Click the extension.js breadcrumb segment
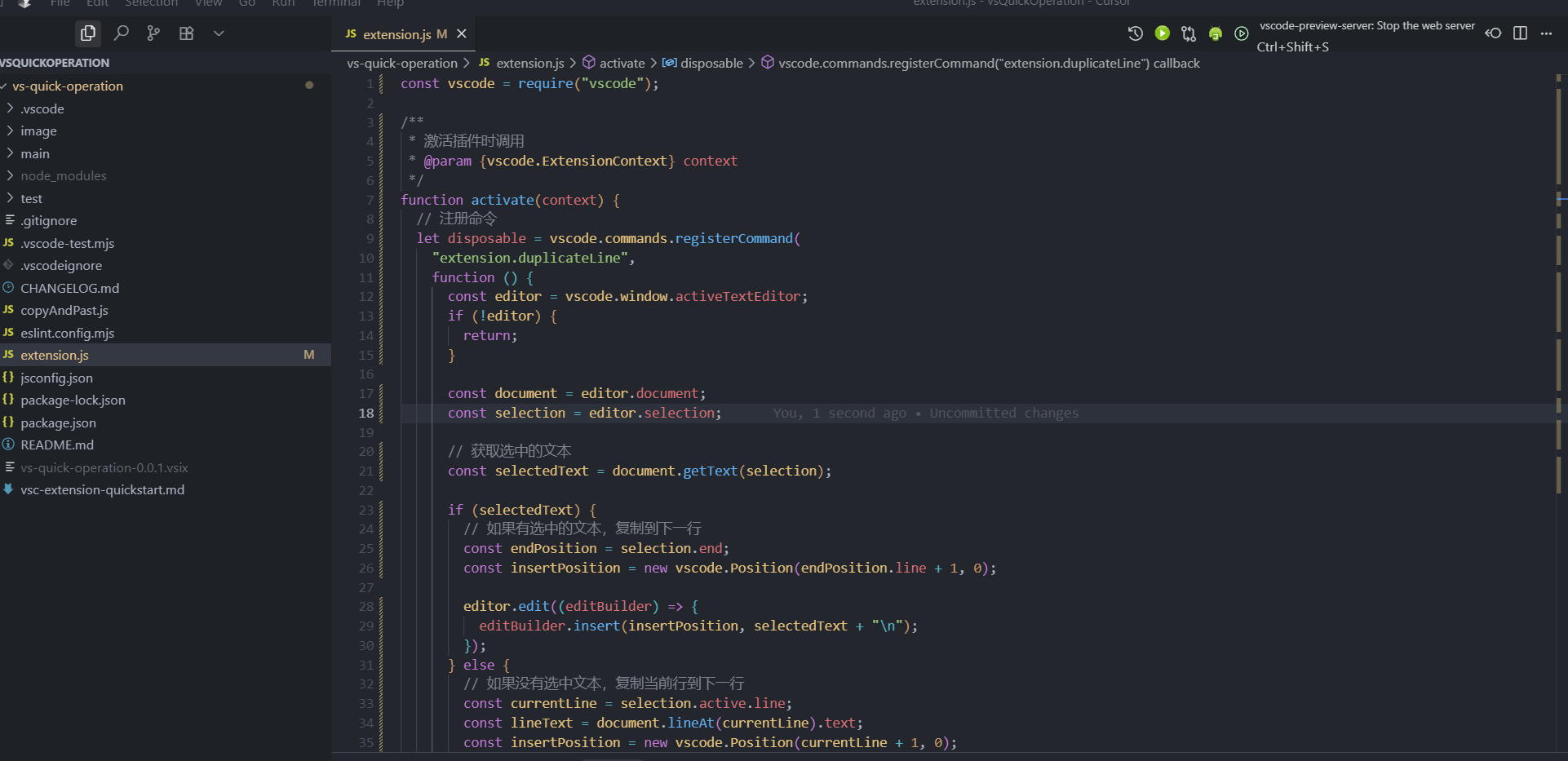 (521, 63)
